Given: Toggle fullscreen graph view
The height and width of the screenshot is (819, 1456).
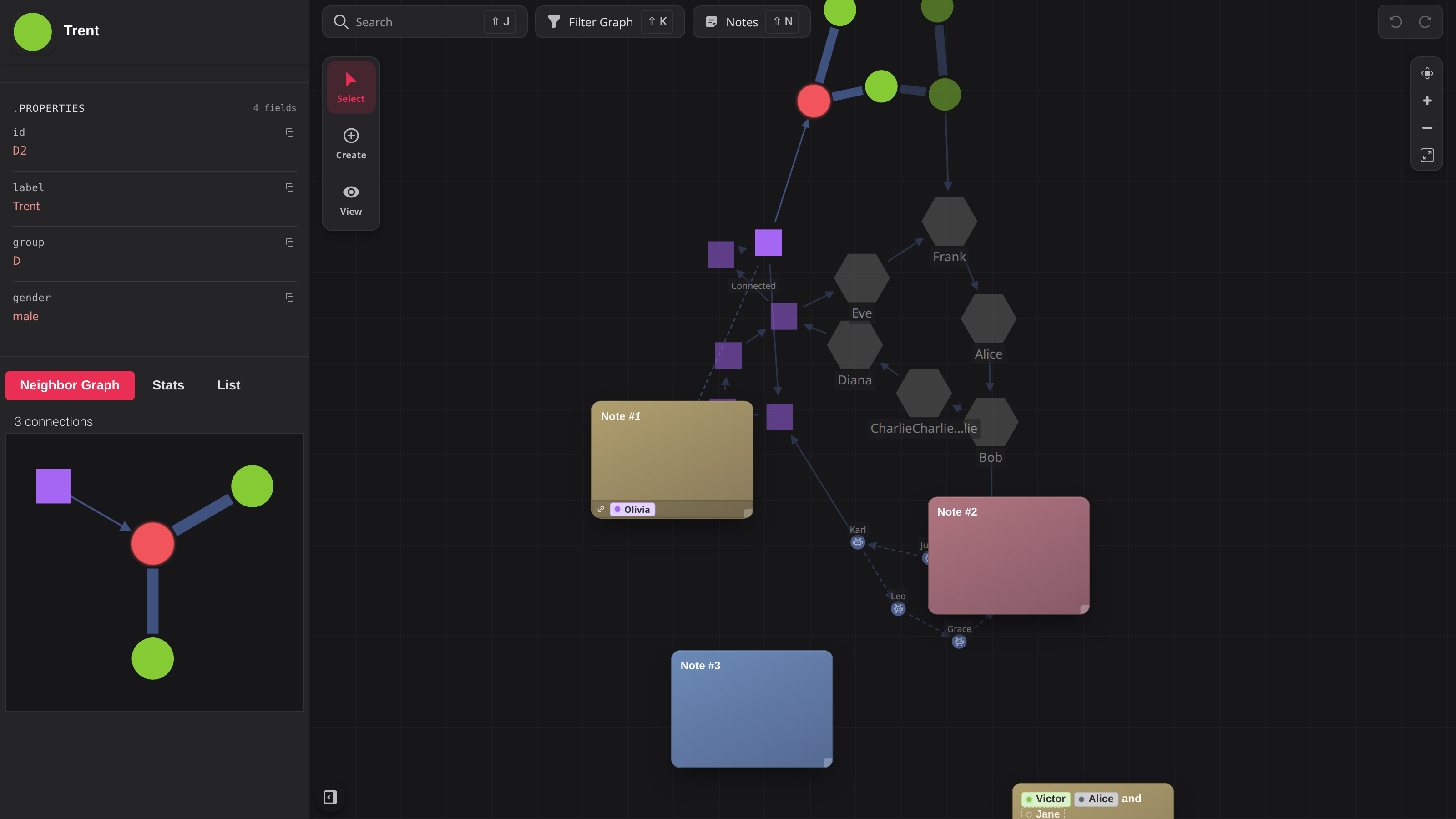Looking at the screenshot, I should pos(1426,155).
